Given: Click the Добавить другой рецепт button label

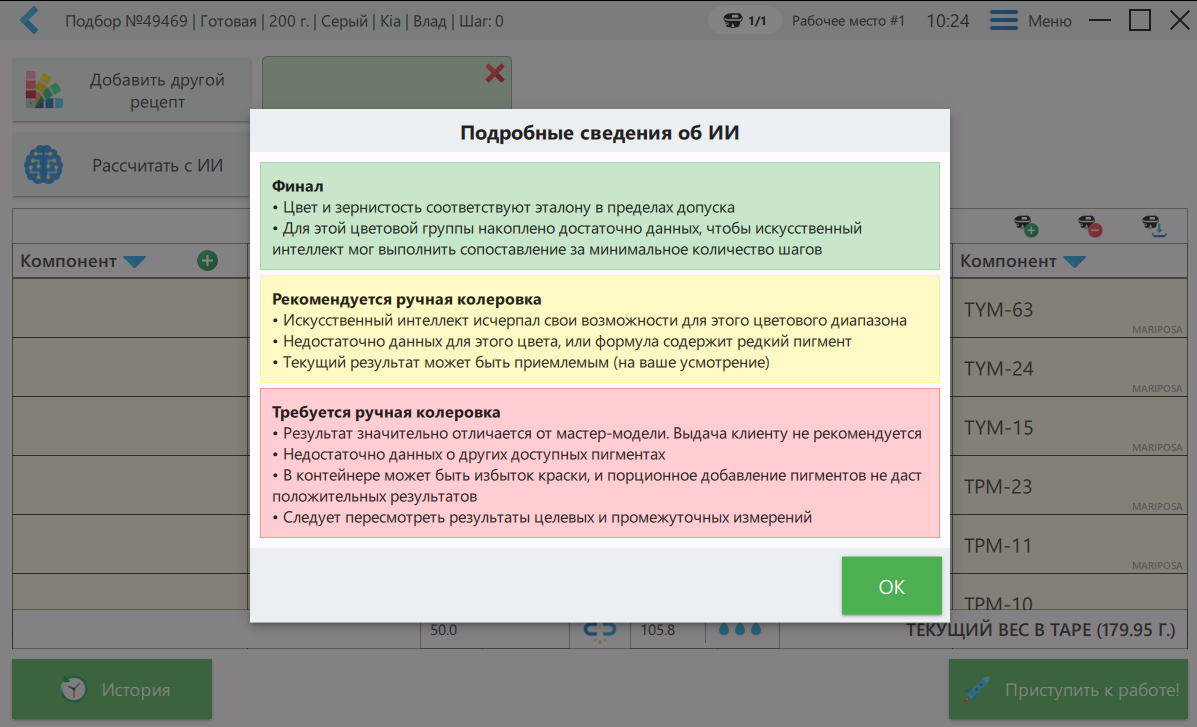Looking at the screenshot, I should (157, 90).
